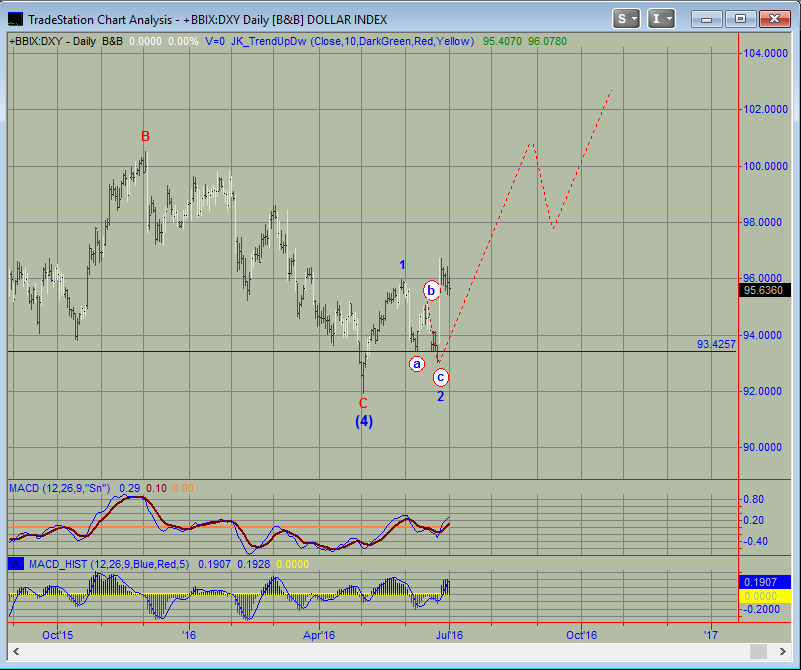The image size is (801, 670).
Task: Select the red B wave label
Action: coord(145,137)
